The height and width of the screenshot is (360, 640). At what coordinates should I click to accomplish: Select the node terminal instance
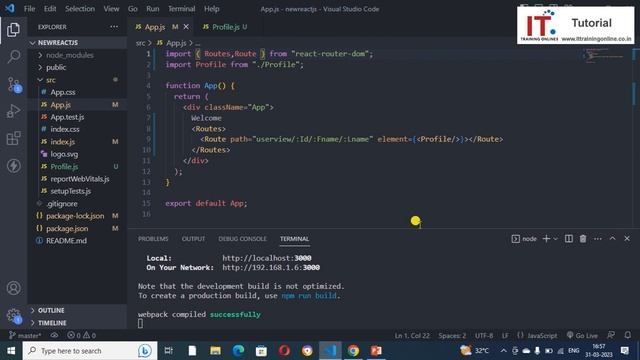(x=524, y=239)
